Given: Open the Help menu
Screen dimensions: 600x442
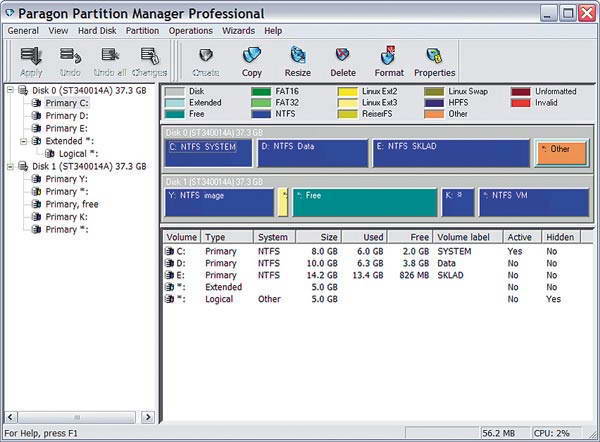Looking at the screenshot, I should click(273, 31).
